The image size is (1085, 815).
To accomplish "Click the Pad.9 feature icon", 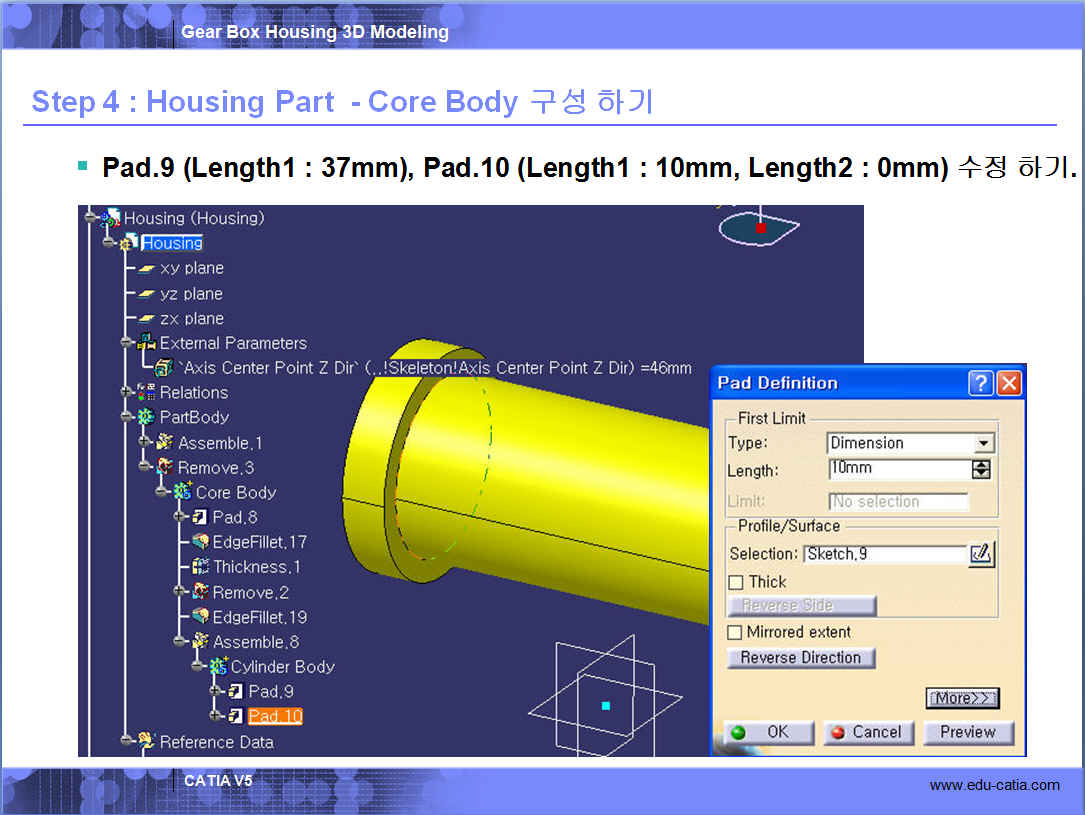I will pos(236,691).
